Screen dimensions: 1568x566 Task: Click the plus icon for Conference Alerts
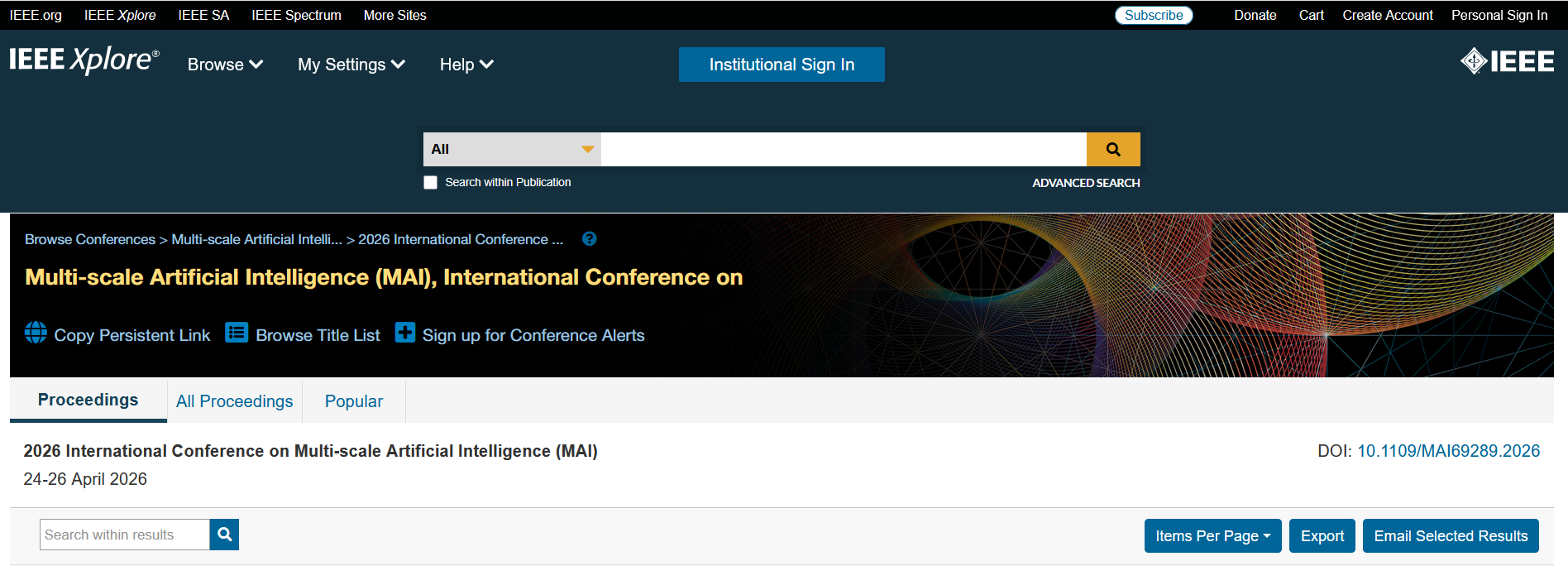point(405,333)
